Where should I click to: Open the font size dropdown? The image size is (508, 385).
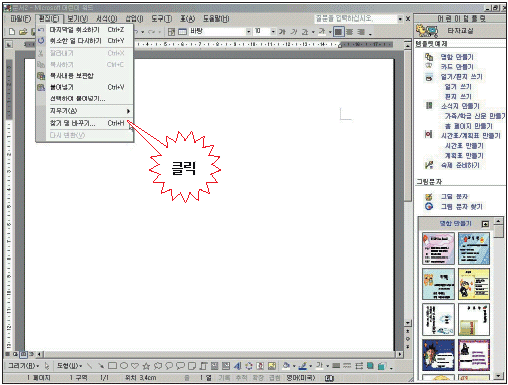pos(273,32)
